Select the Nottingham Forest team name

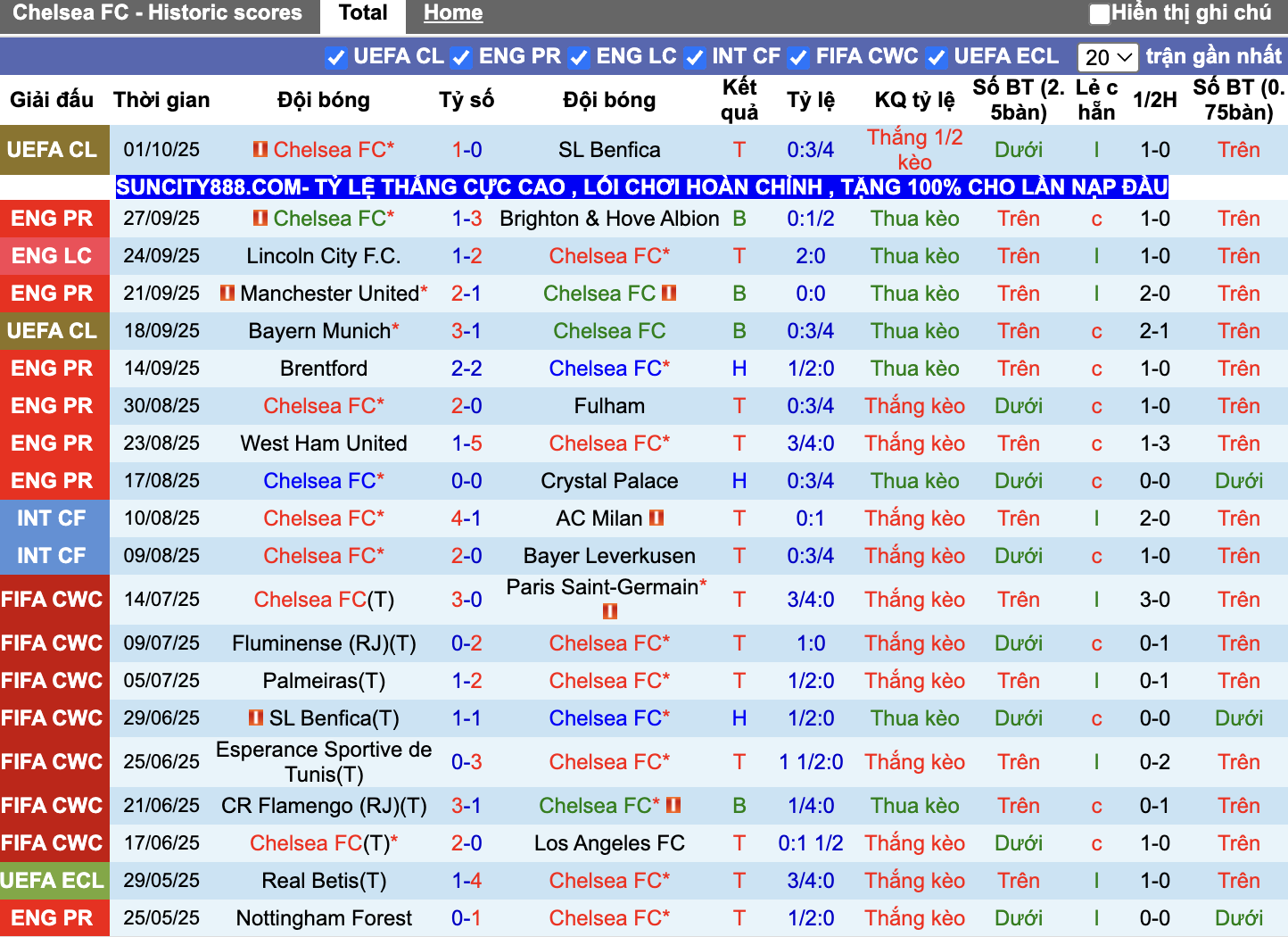tap(324, 918)
